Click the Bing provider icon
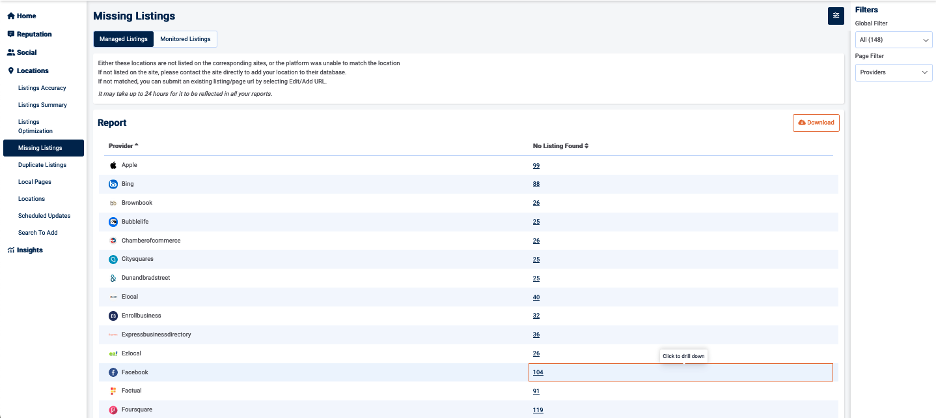 coord(113,184)
